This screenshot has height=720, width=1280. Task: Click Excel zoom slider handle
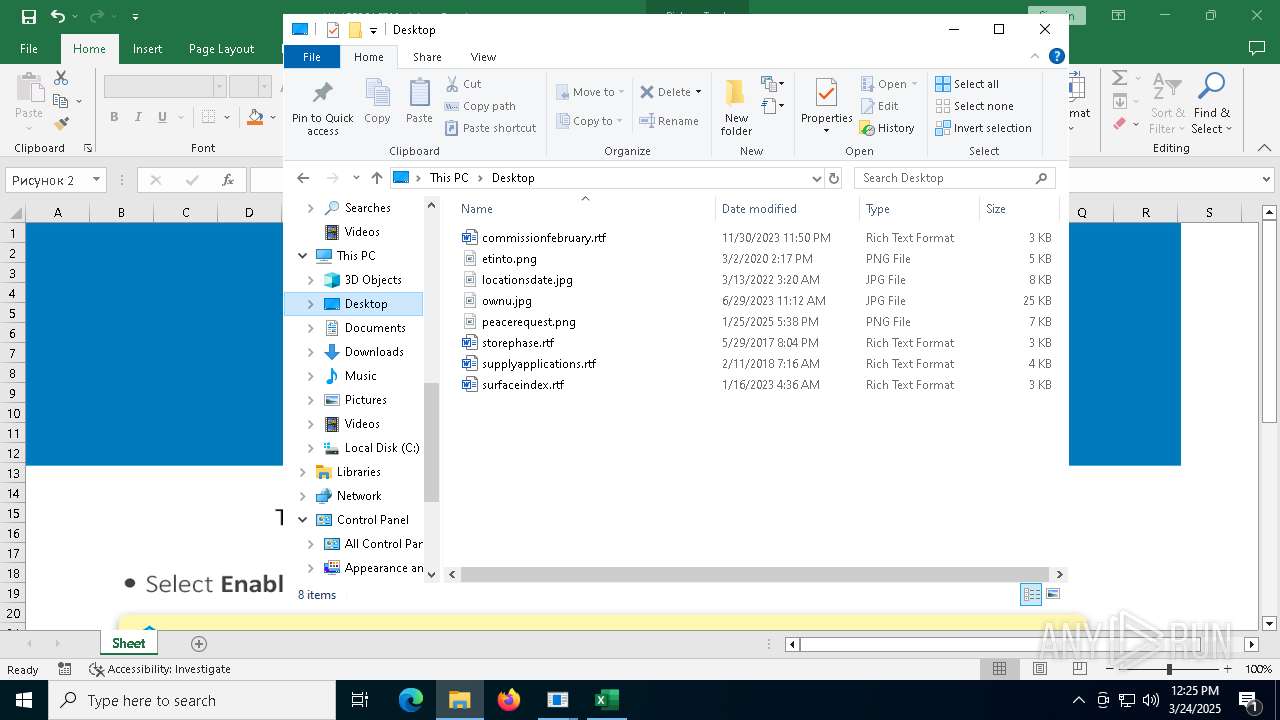1169,669
